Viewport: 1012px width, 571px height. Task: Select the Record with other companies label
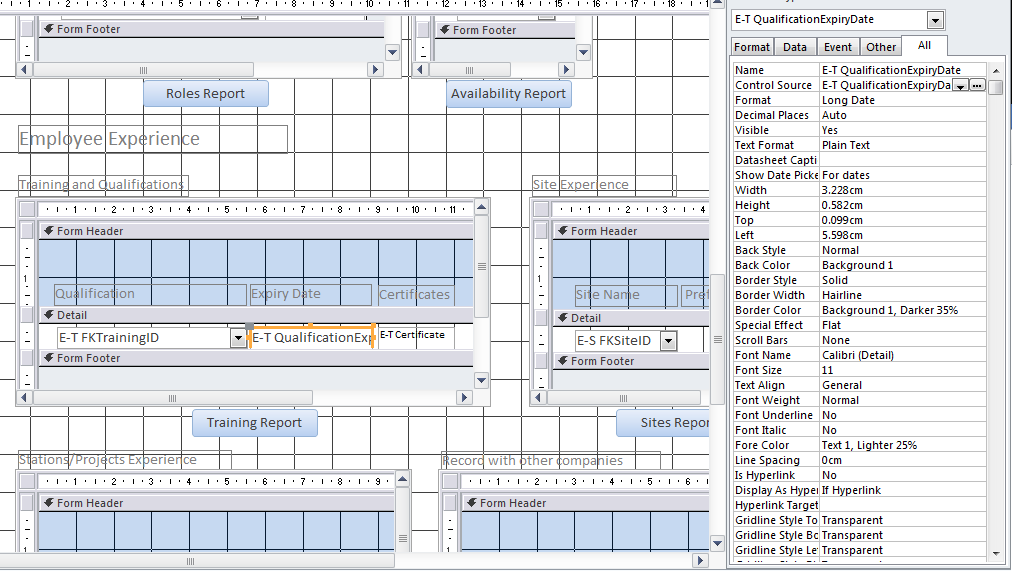tap(551, 461)
